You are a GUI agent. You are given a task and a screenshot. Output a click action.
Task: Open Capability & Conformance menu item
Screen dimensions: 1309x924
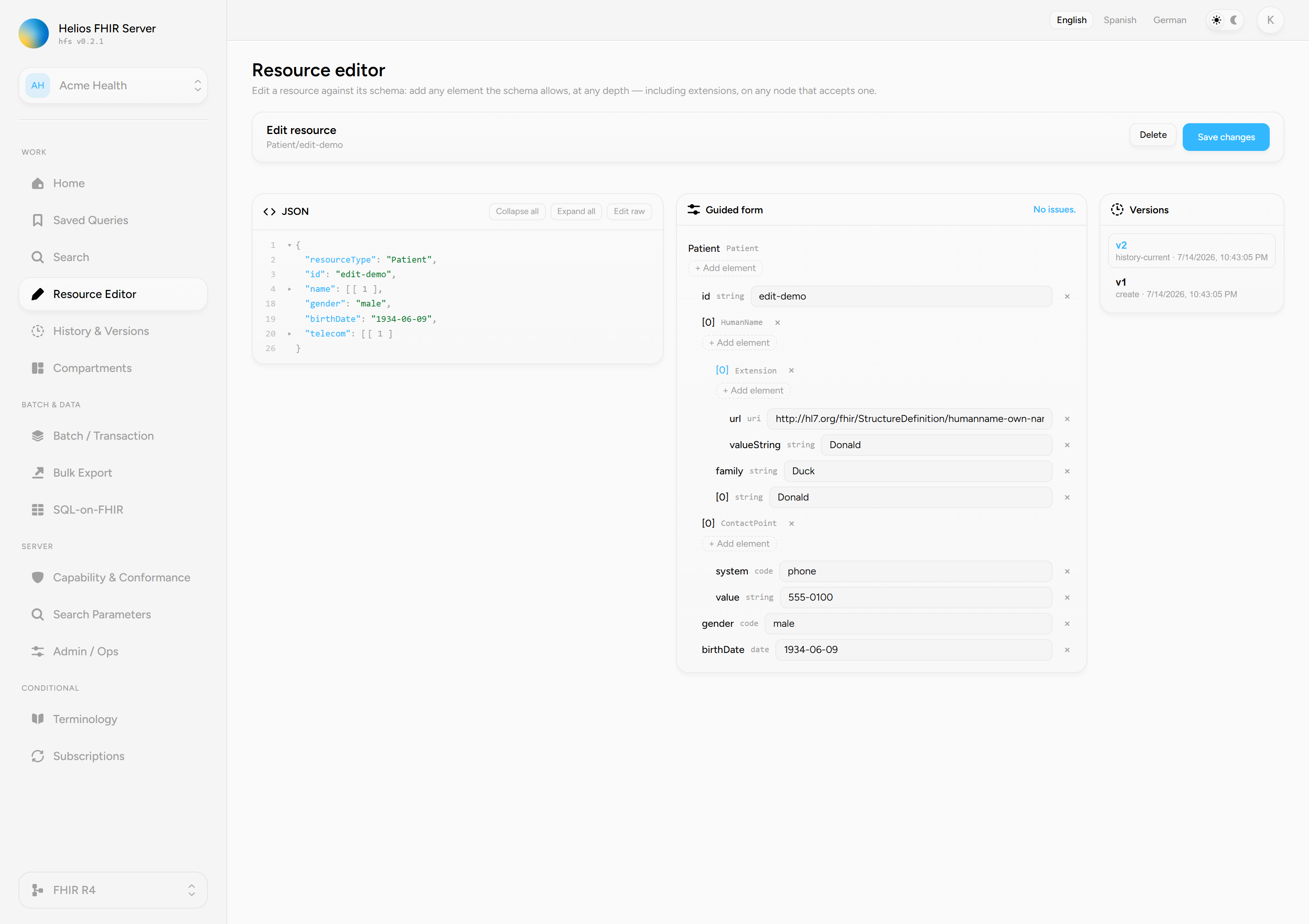click(x=113, y=577)
